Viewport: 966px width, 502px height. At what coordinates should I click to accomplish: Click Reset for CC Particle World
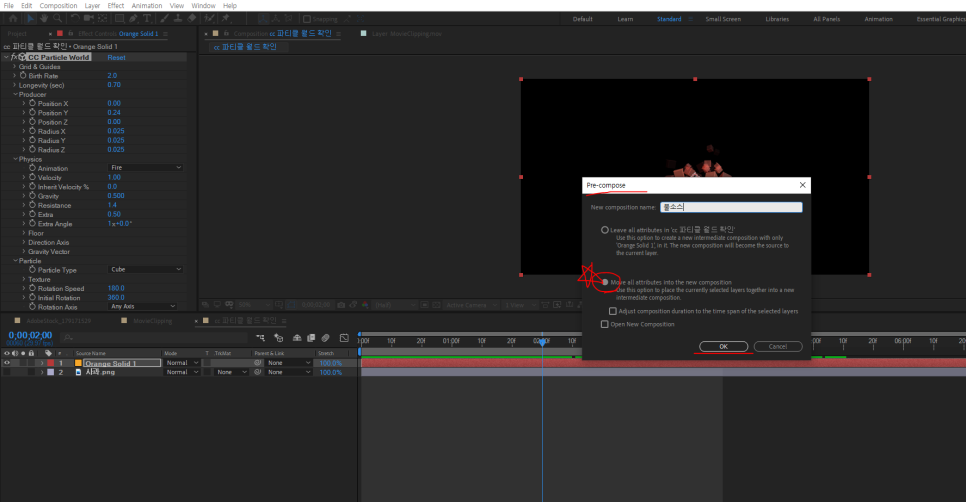click(116, 57)
